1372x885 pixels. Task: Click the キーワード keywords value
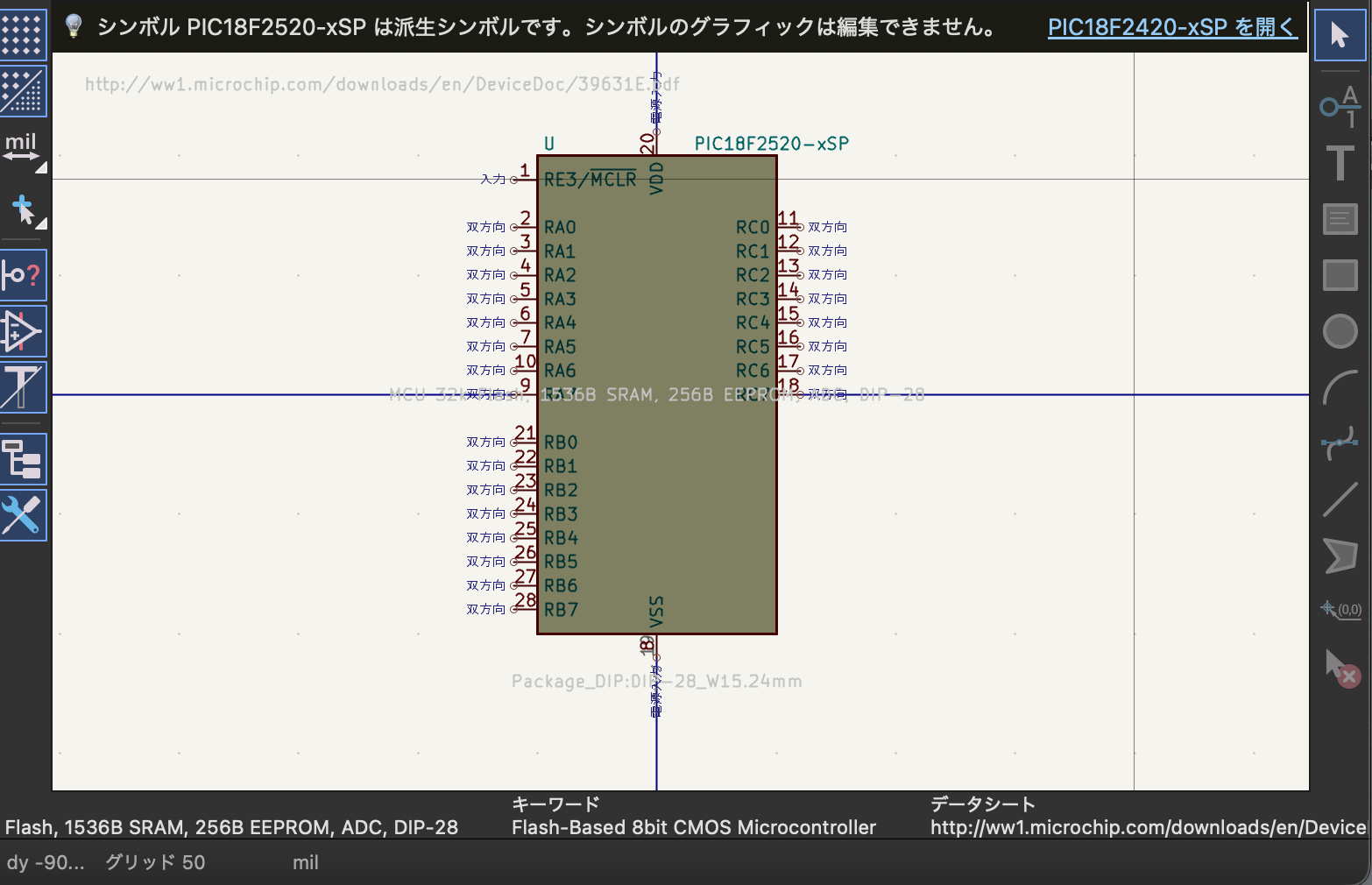694,827
